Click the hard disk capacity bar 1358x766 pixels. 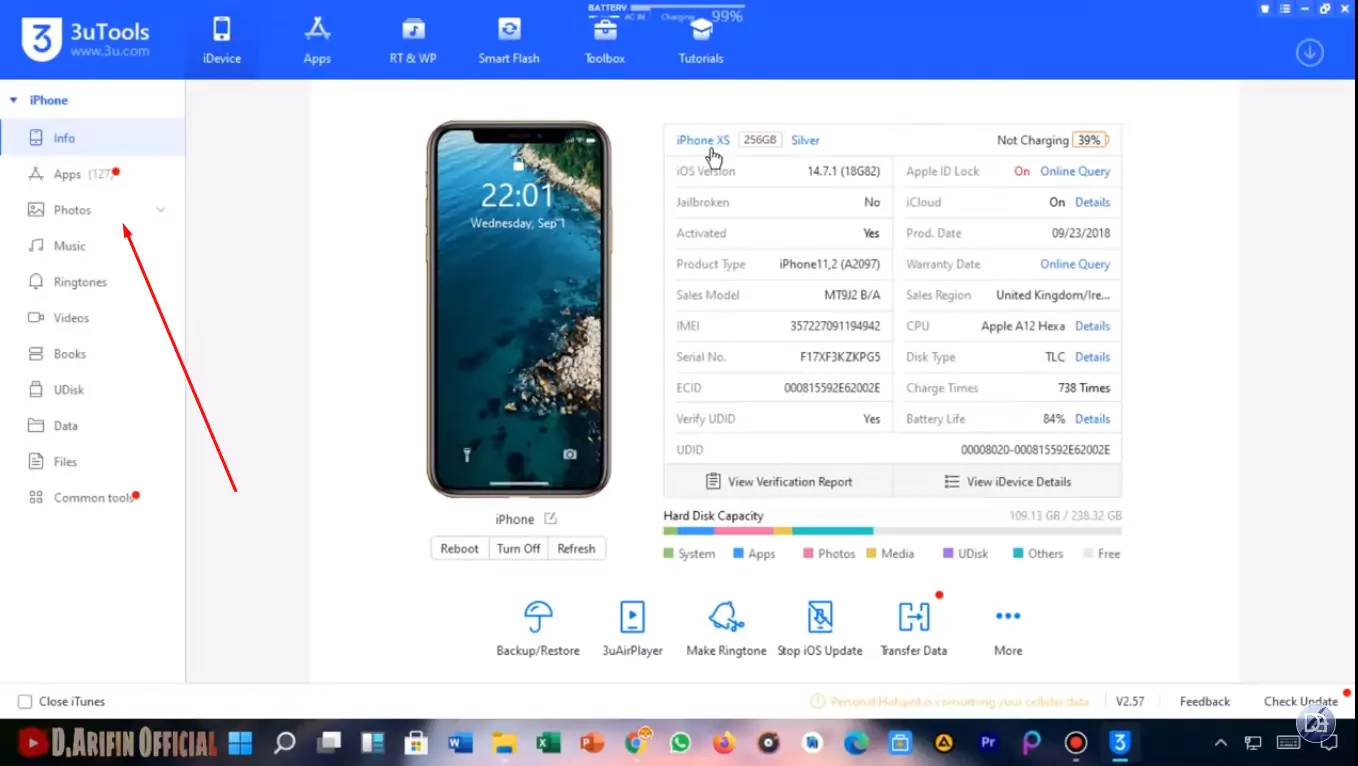click(x=892, y=531)
